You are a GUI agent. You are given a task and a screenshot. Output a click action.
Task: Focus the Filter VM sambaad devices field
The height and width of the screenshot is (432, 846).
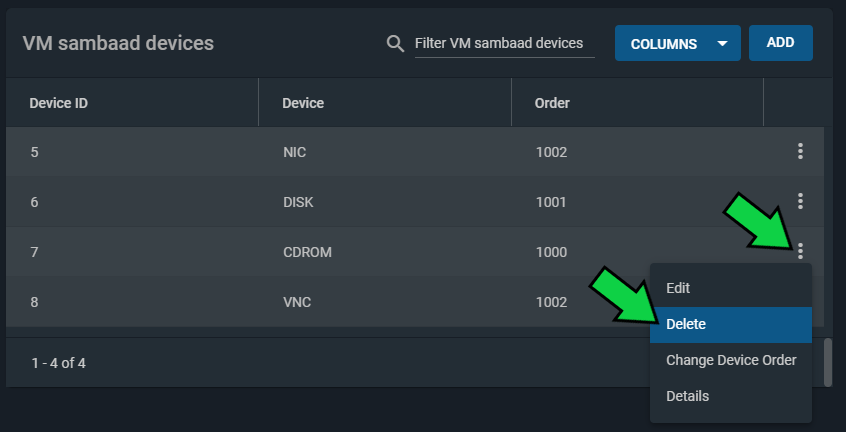[504, 44]
